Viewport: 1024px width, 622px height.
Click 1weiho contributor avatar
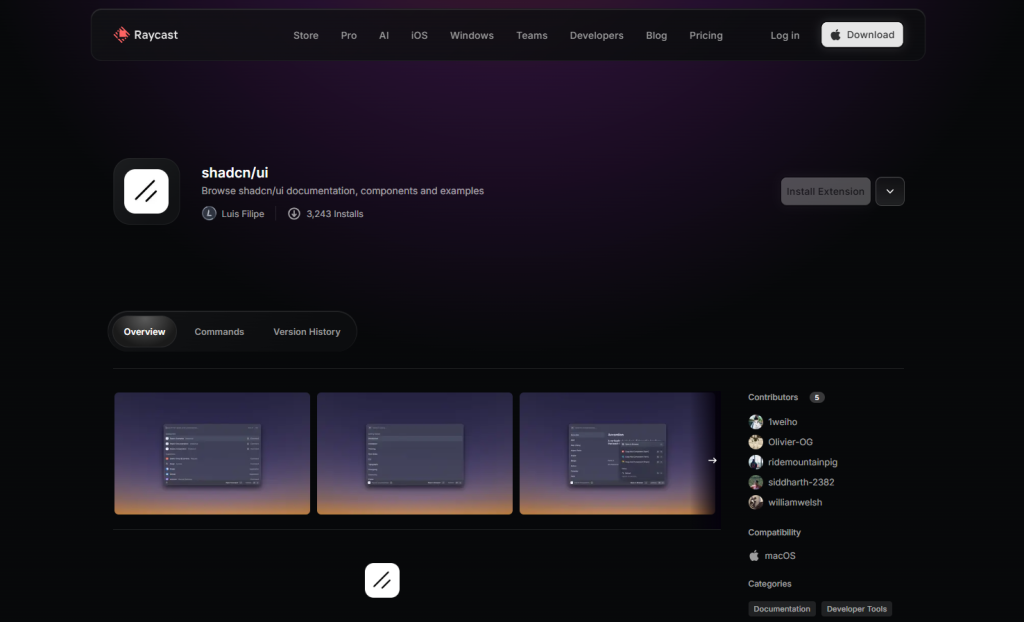pos(756,422)
